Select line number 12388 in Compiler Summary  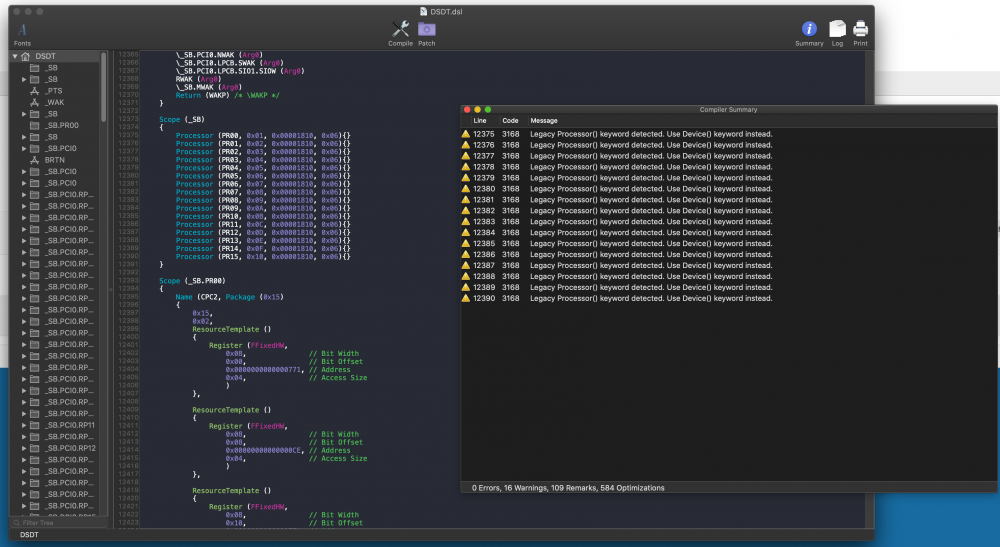point(483,276)
